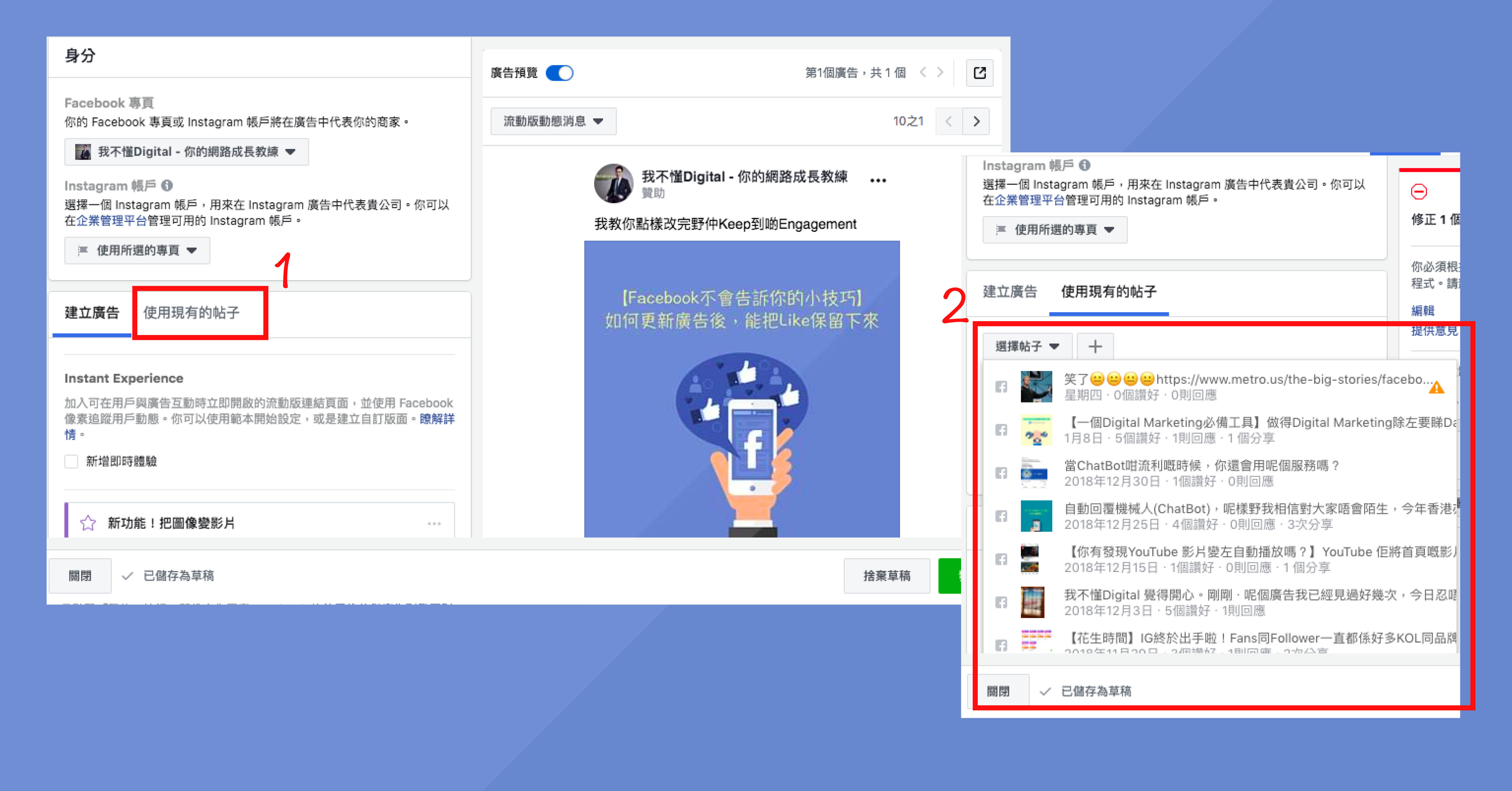Click the ad preview image about Facebook tips
The image size is (1512, 791).
tap(742, 389)
